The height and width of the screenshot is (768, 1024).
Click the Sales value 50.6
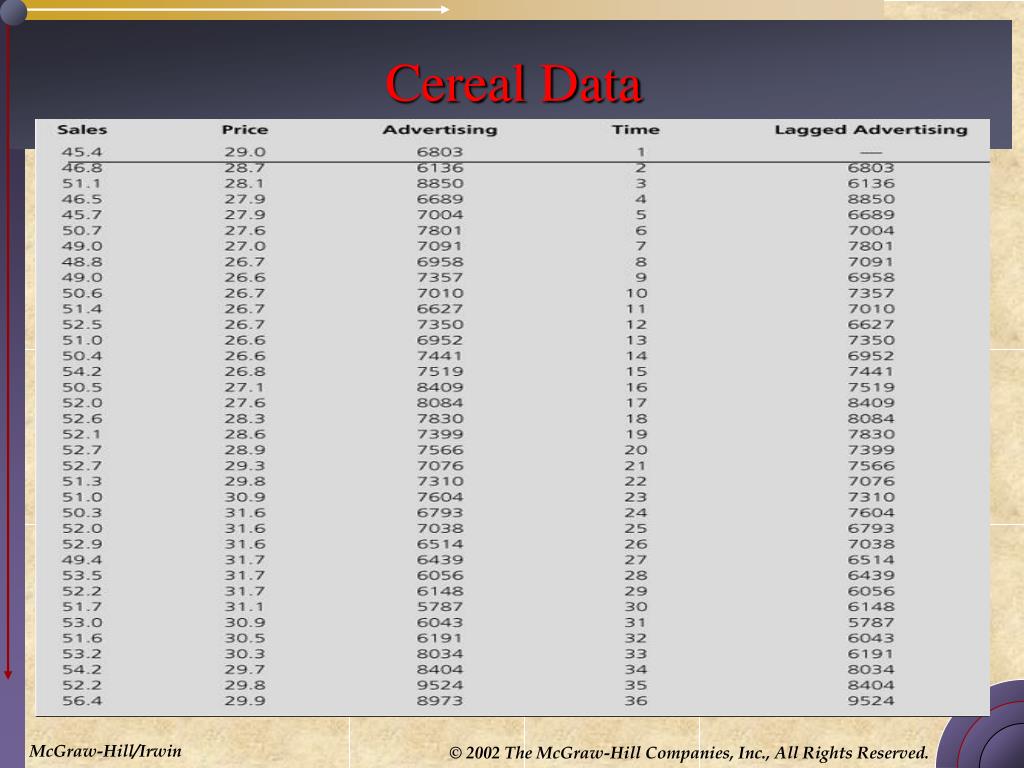[82, 293]
